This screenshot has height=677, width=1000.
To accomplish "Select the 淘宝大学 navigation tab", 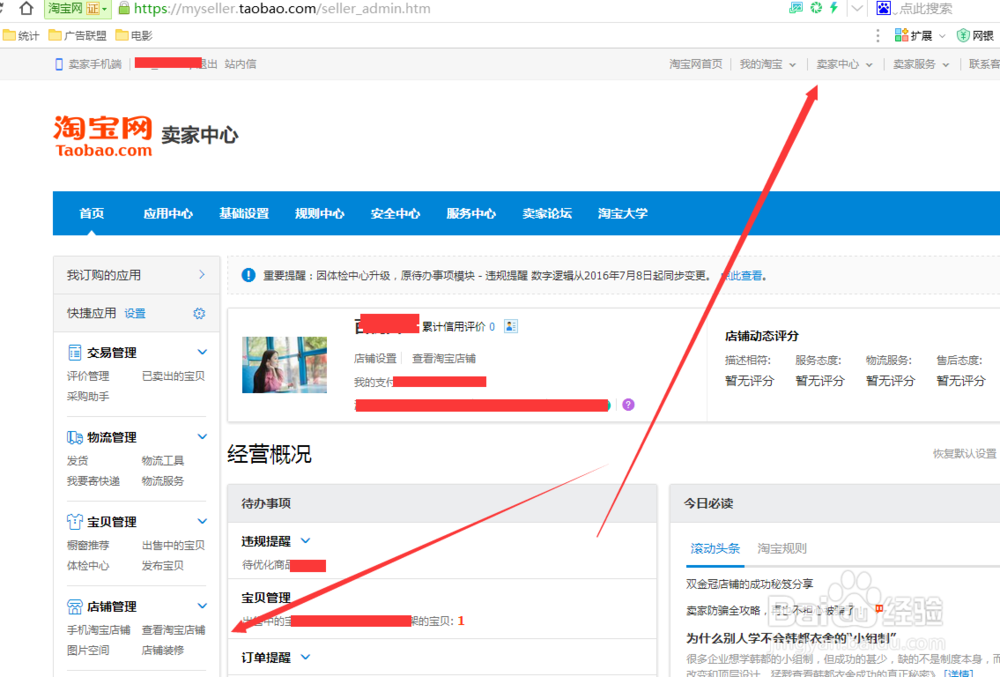I will click(623, 214).
